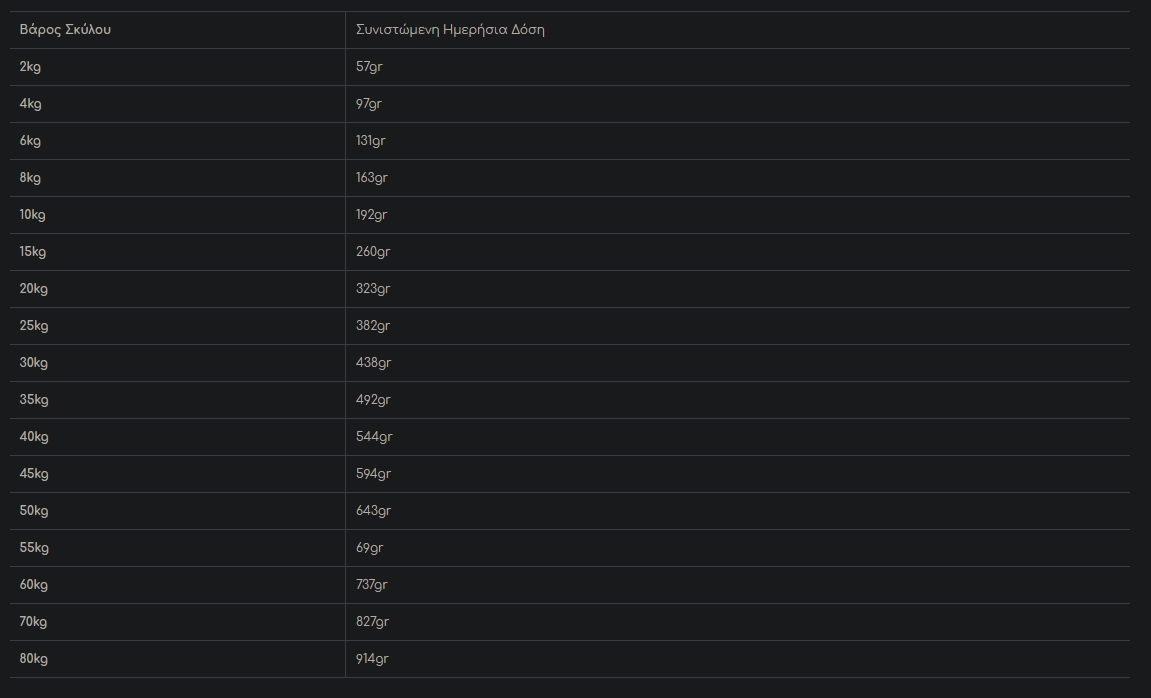Select the 45kg weight cell
The height and width of the screenshot is (698, 1151).
pyautogui.click(x=34, y=474)
